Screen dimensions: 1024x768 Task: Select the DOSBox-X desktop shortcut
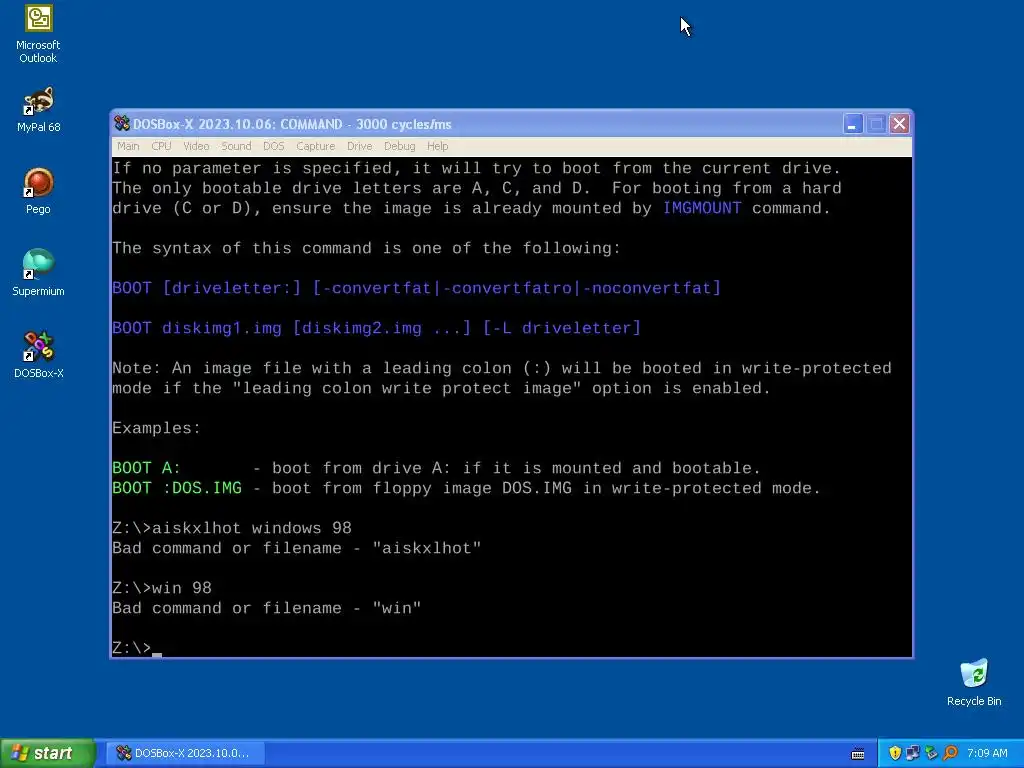[x=38, y=355]
